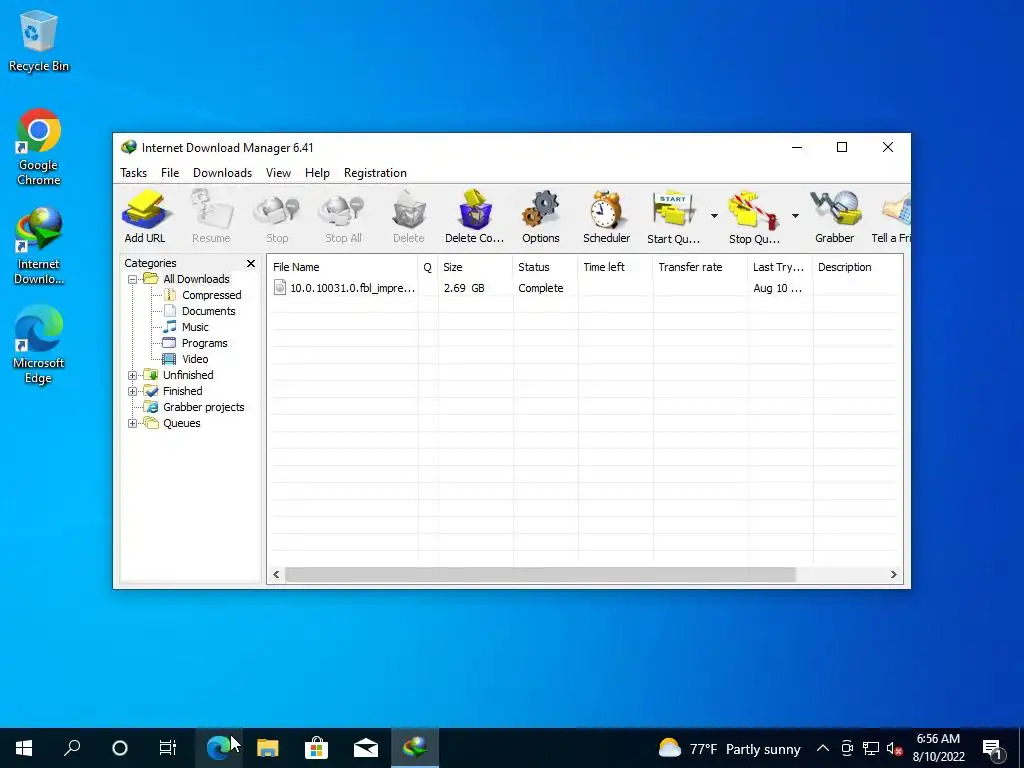Sort by the Transfer rate column header
This screenshot has width=1024, height=768.
click(x=700, y=267)
